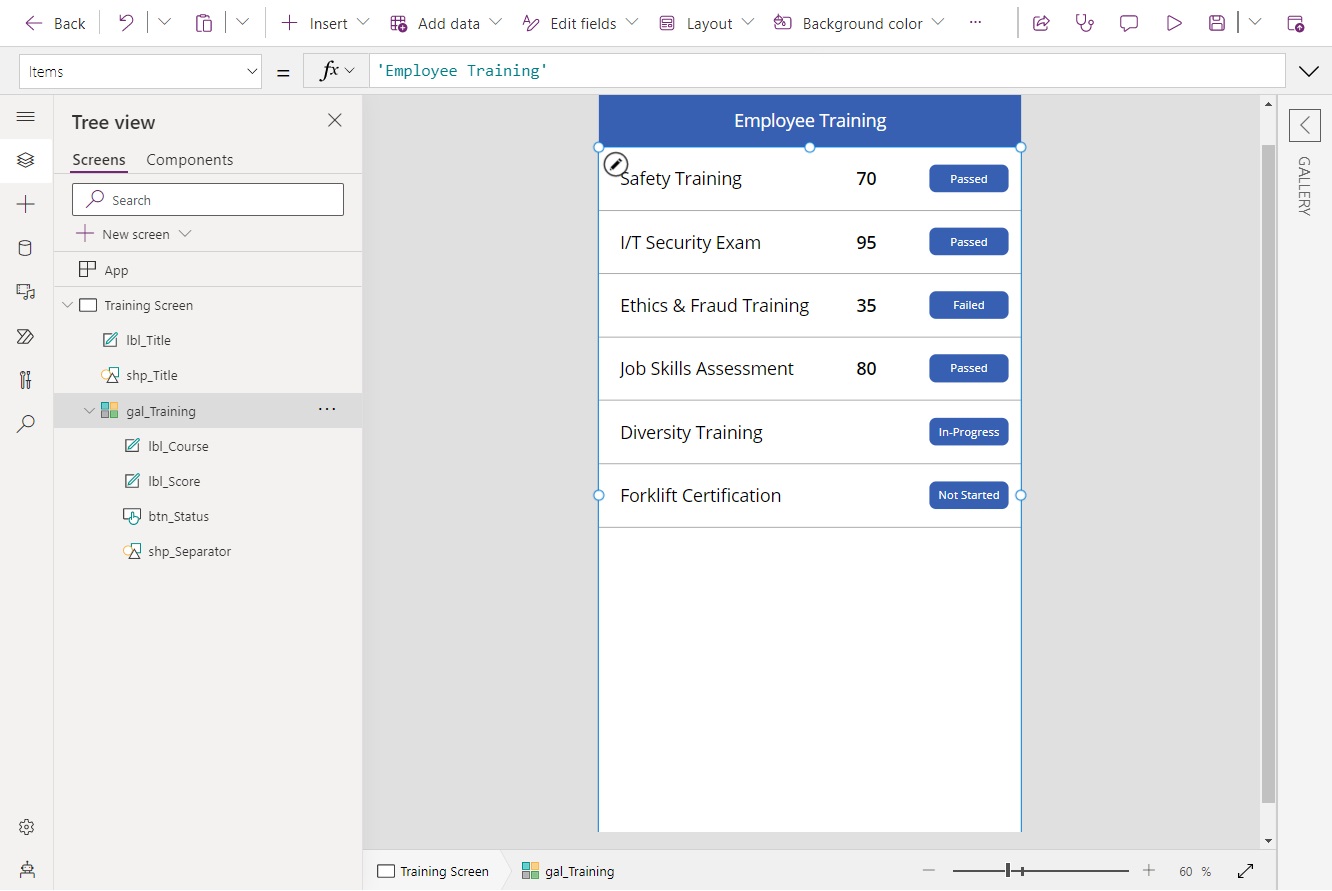Open the Items property selector dropdown

pos(252,71)
